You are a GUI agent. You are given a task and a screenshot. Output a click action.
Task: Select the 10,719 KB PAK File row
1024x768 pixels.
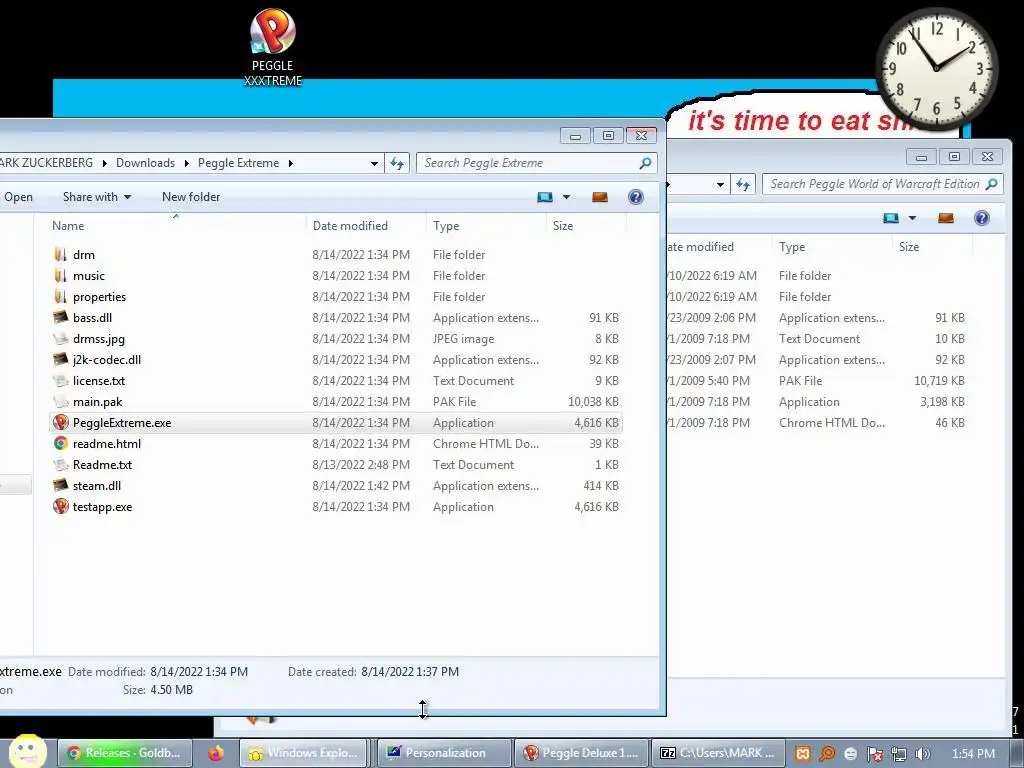tap(816, 381)
